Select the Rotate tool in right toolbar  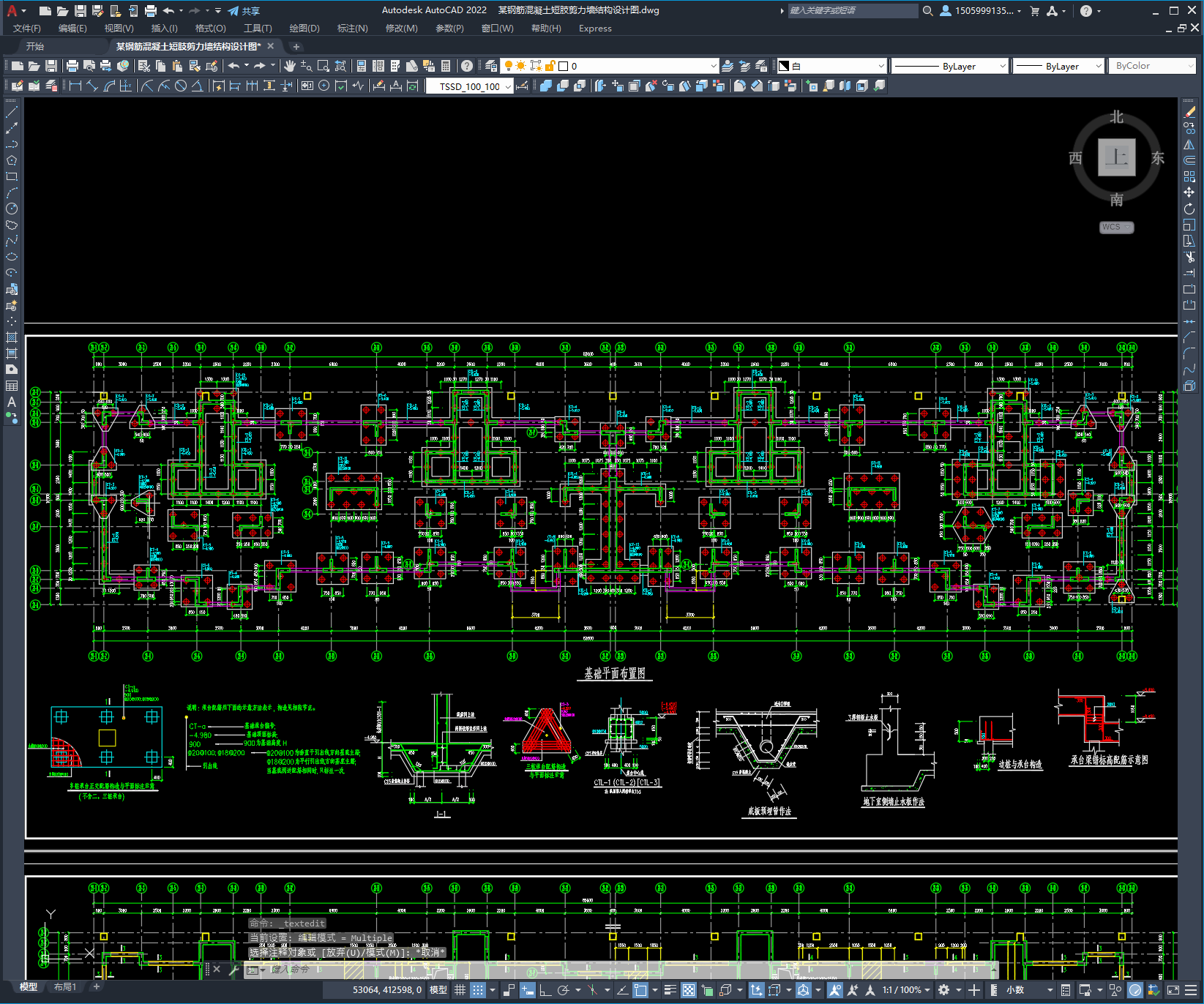[x=1189, y=209]
